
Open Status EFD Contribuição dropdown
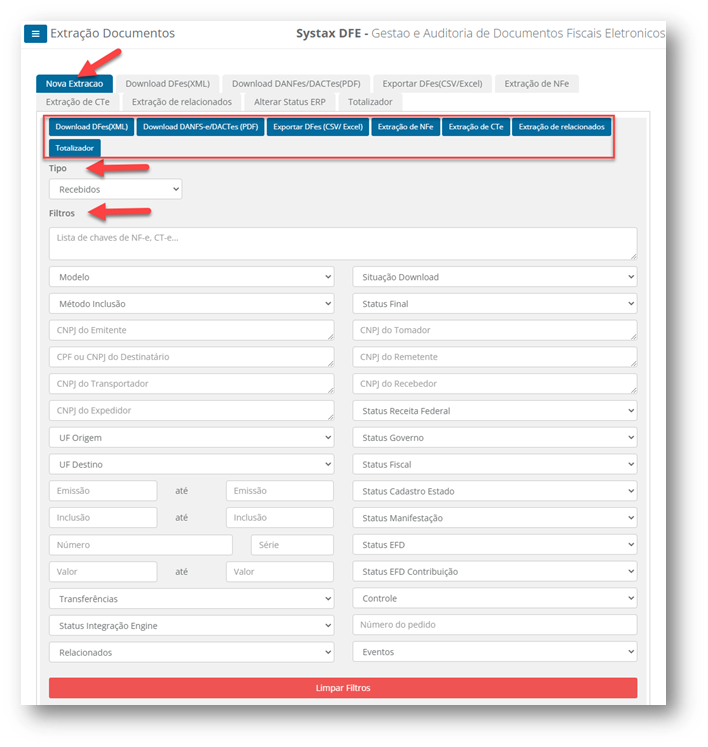tap(495, 571)
